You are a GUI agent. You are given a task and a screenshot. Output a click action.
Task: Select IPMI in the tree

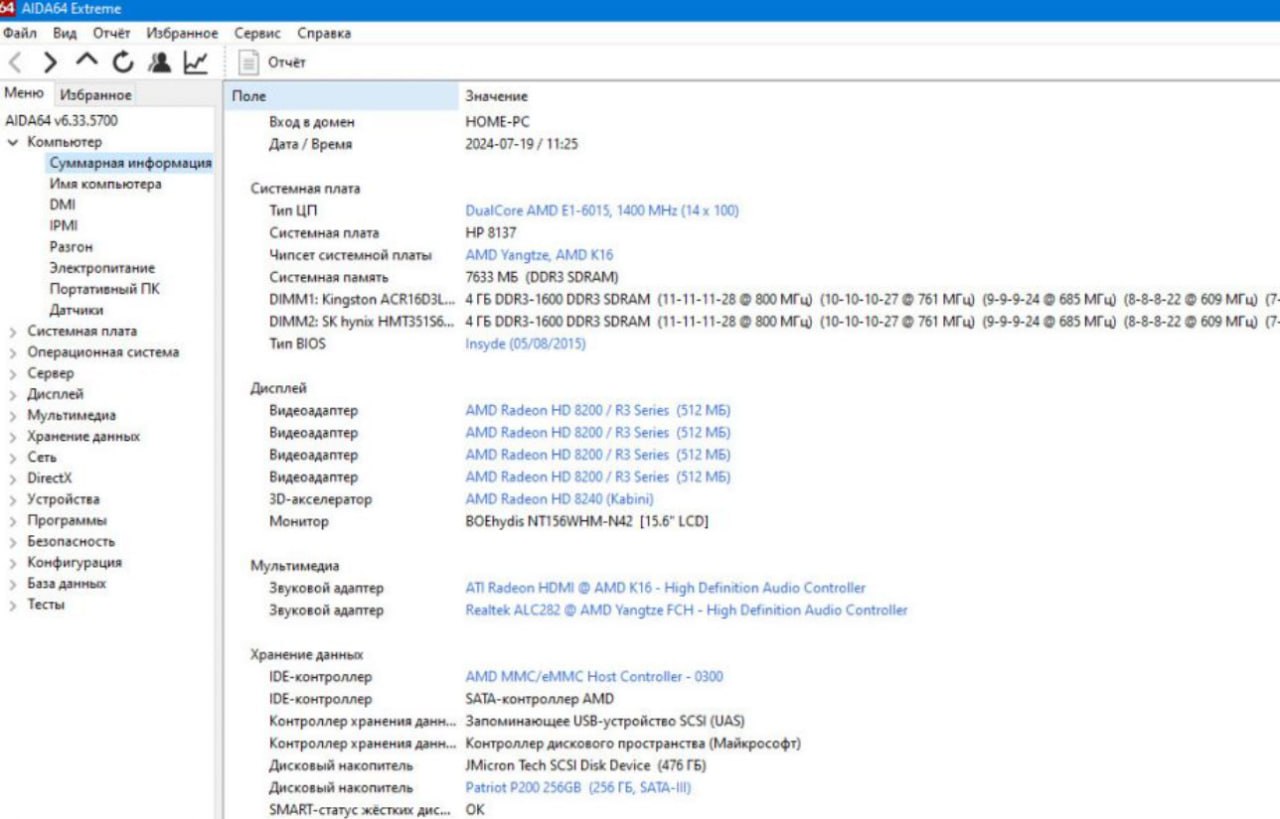(x=63, y=226)
